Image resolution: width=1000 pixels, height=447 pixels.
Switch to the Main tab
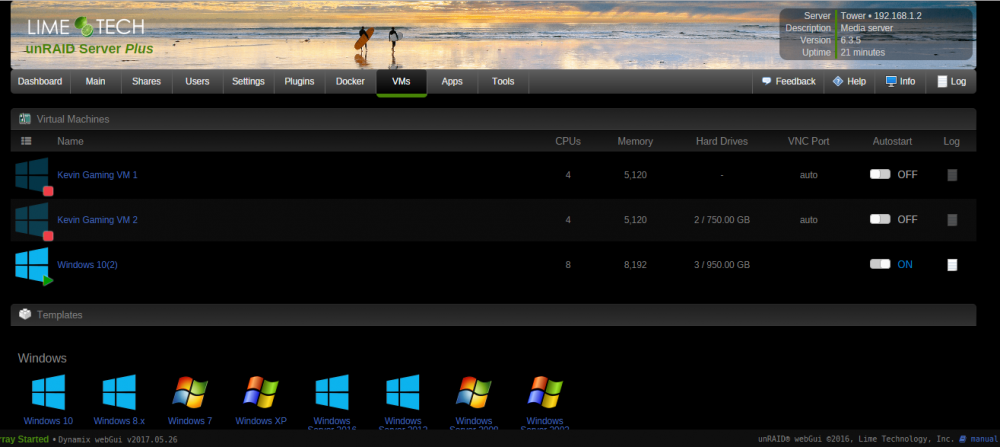tap(96, 82)
